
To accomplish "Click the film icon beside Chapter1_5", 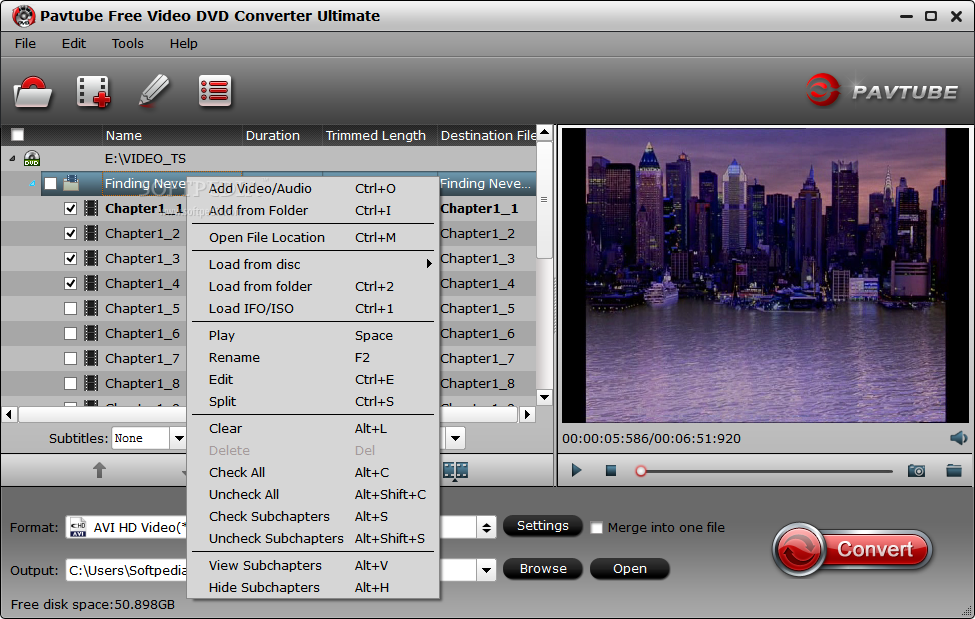I will (91, 308).
